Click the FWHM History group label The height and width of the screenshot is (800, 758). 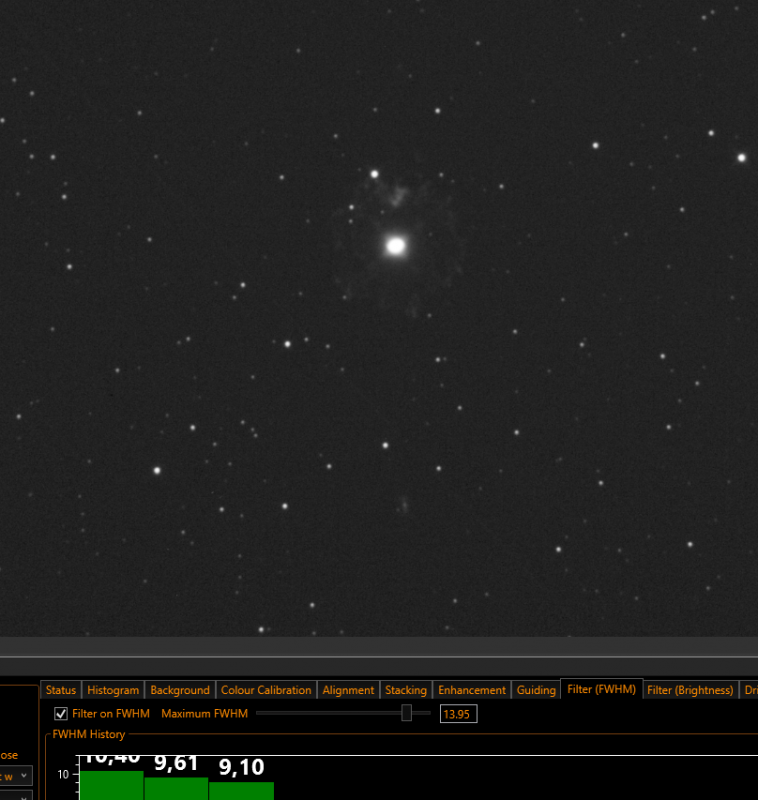pyautogui.click(x=89, y=734)
